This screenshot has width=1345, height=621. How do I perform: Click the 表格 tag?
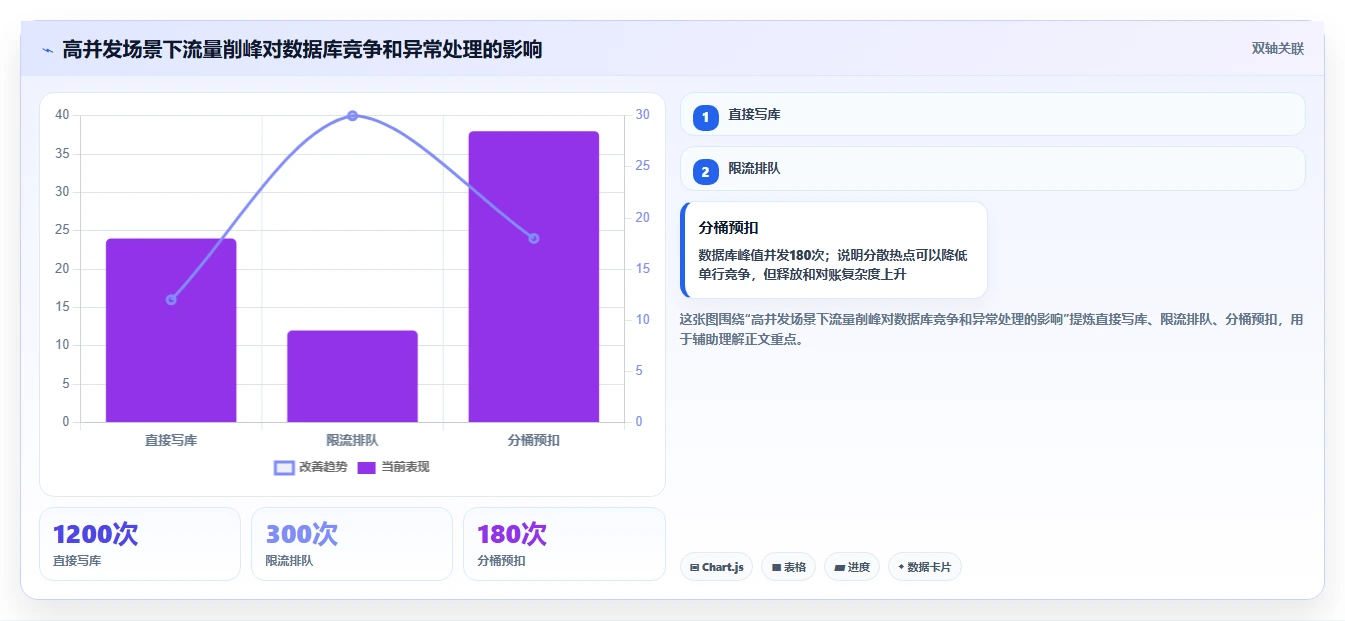788,567
